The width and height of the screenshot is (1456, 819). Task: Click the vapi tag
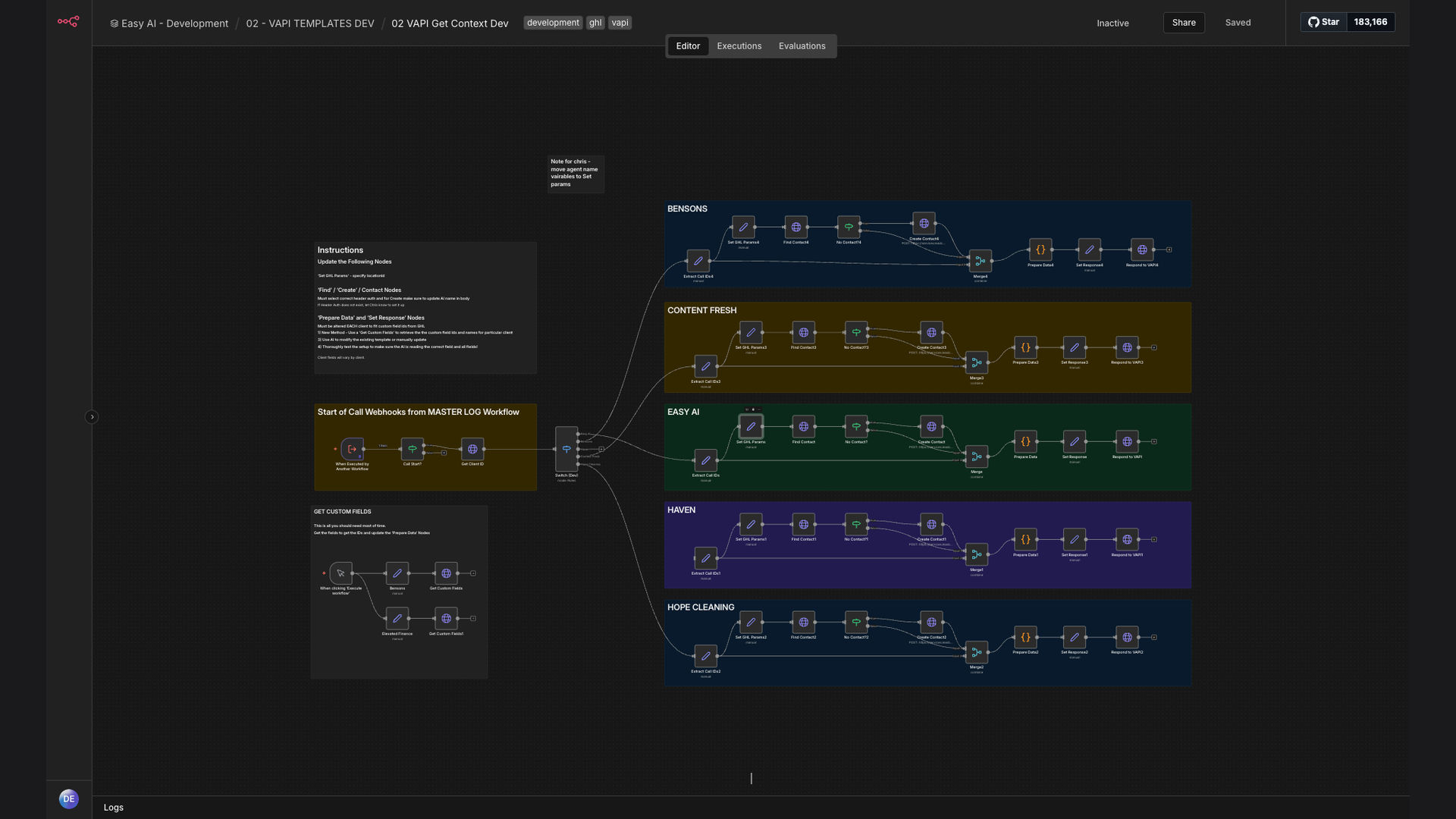(620, 23)
